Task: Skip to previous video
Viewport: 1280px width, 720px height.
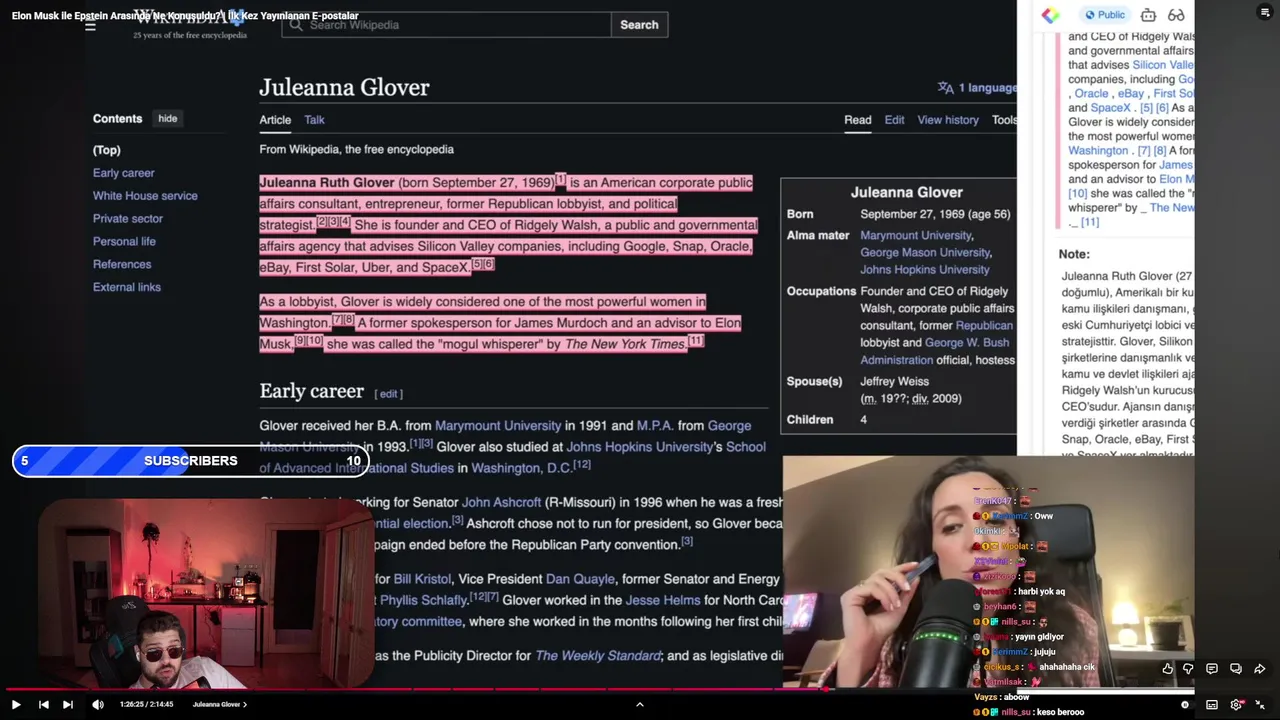Action: tap(43, 704)
